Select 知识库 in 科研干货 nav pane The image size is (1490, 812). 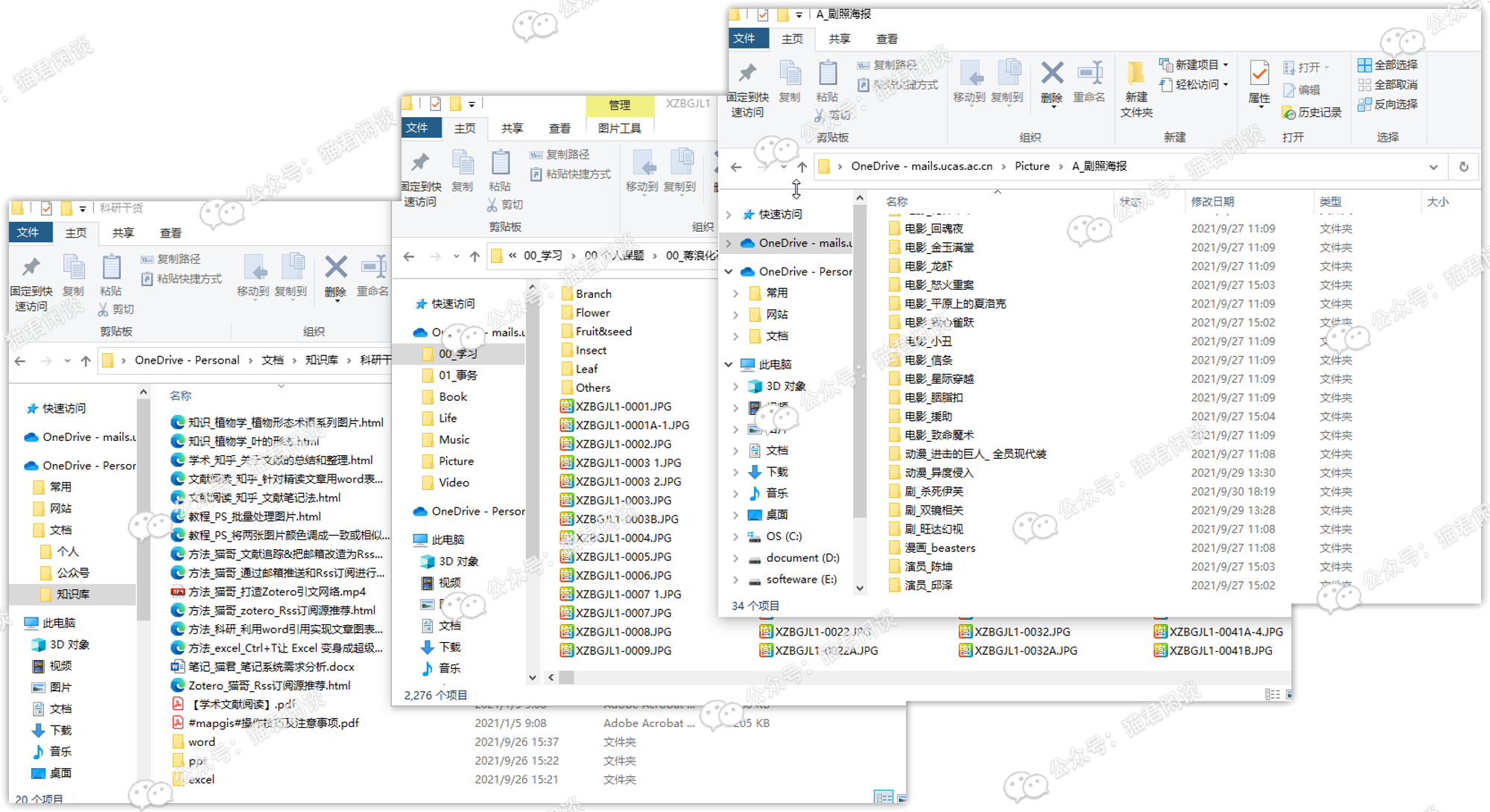(x=73, y=594)
